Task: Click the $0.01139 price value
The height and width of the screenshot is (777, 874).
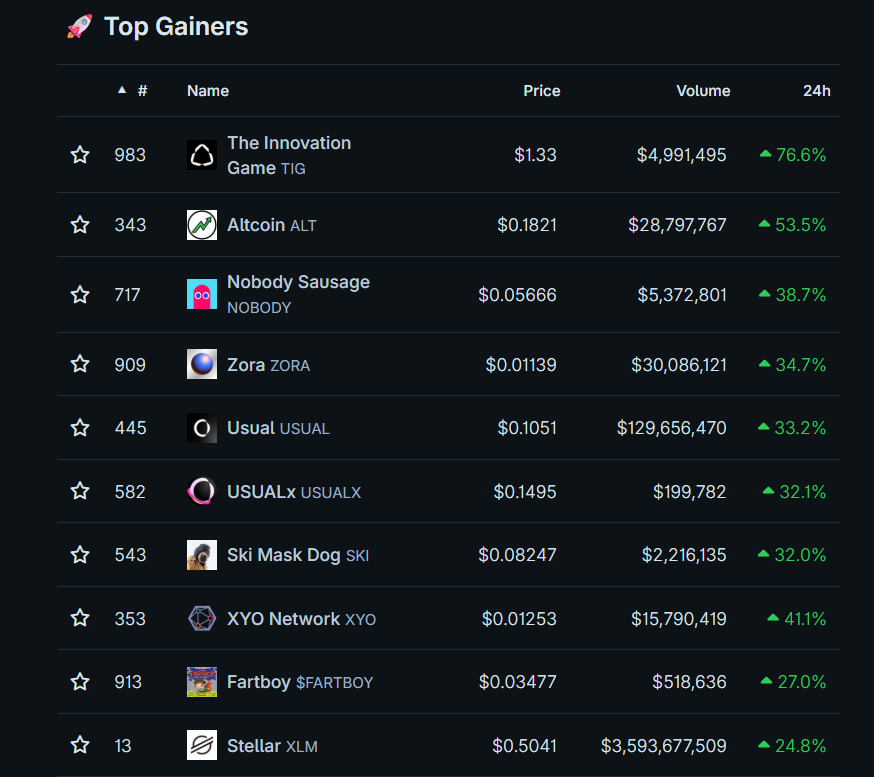Action: click(x=521, y=365)
